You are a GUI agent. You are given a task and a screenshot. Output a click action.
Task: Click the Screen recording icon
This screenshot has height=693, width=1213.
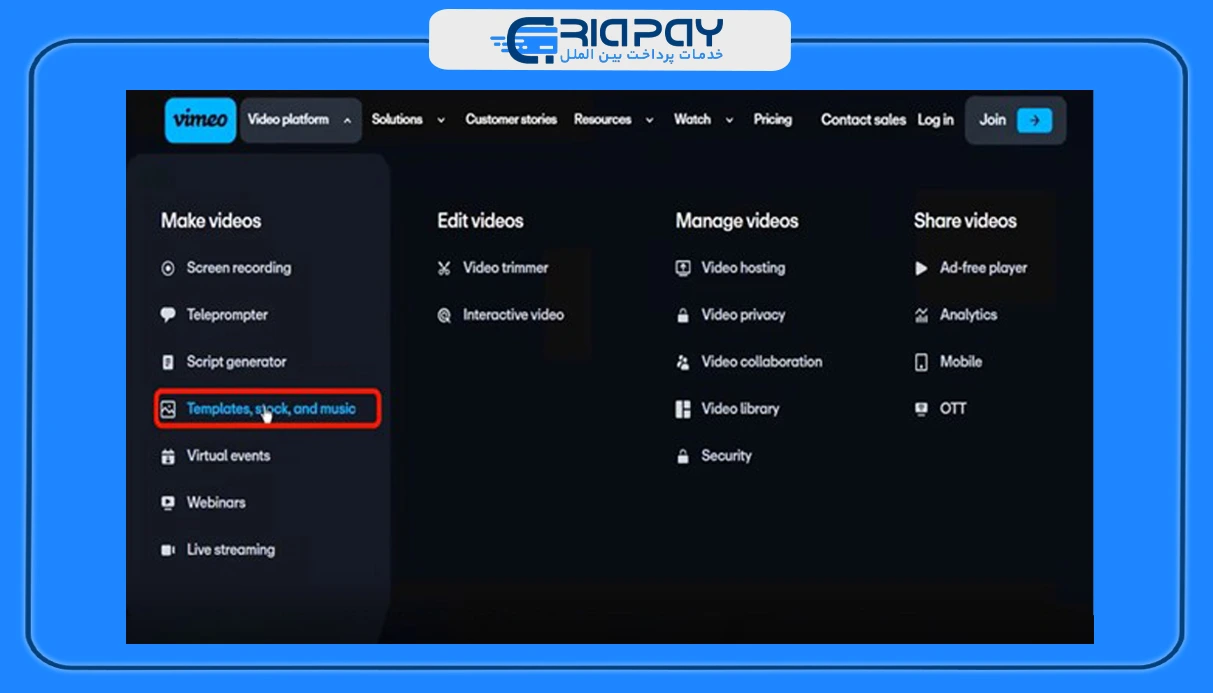pyautogui.click(x=168, y=268)
